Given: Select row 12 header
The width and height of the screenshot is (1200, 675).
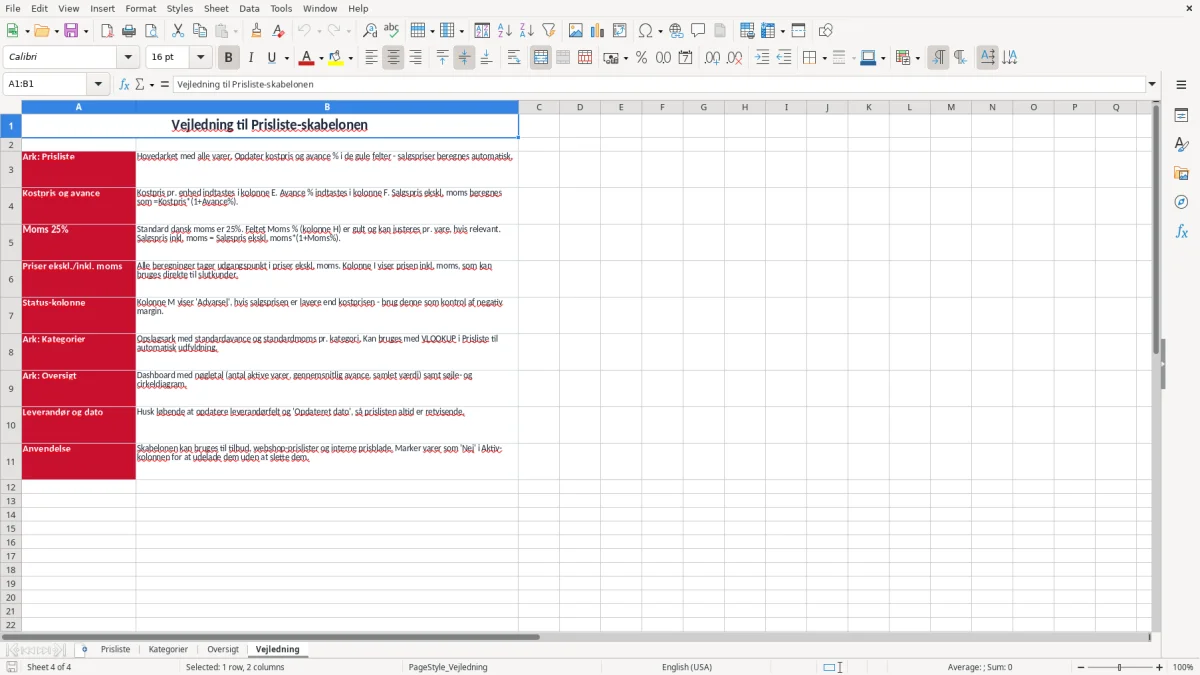Looking at the screenshot, I should (11, 487).
